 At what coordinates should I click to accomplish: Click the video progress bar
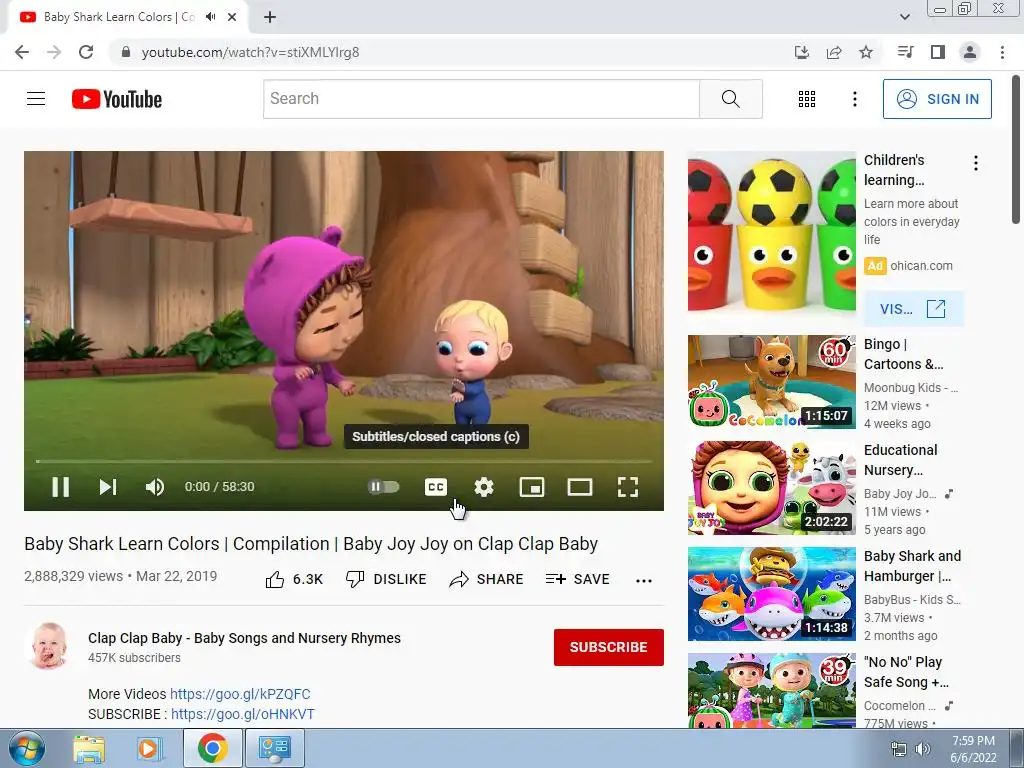(x=344, y=461)
